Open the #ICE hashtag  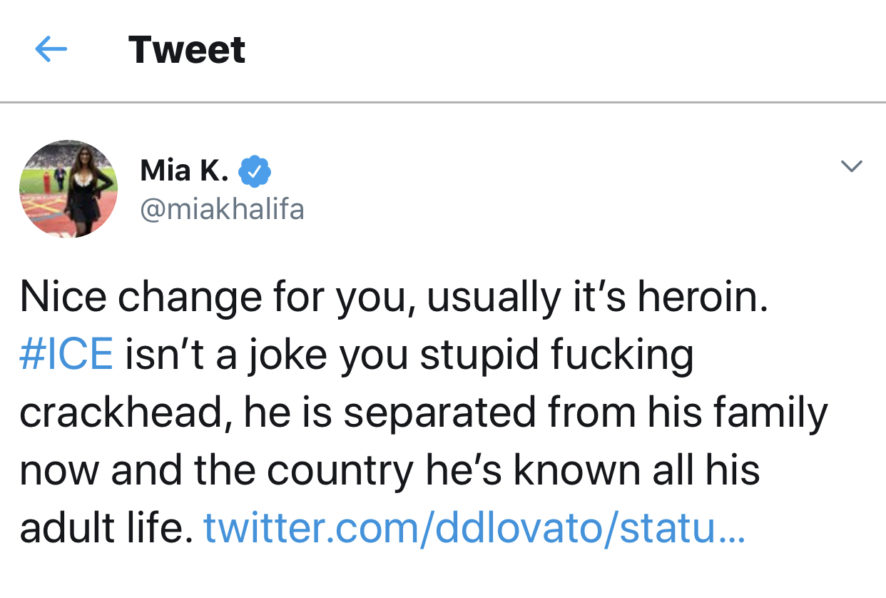66,356
